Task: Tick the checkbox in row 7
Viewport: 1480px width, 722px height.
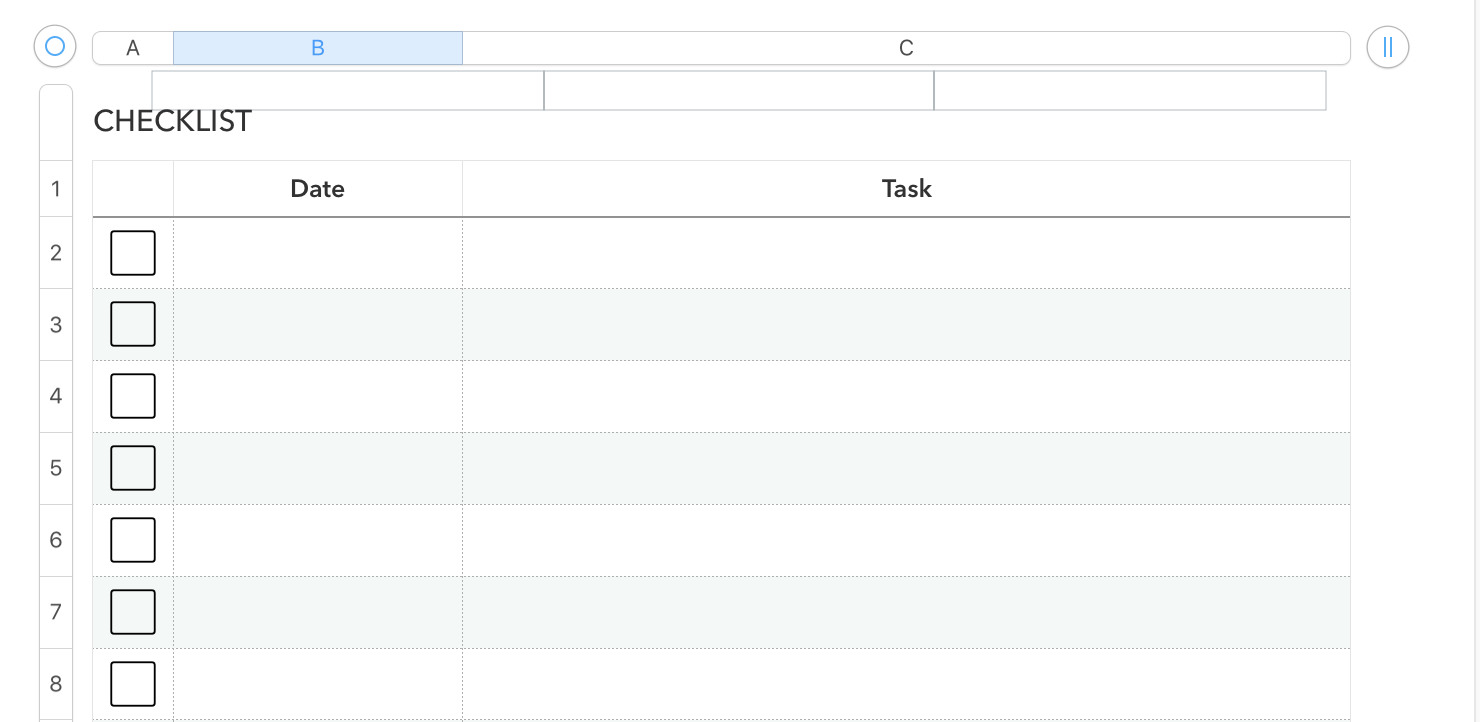Action: point(133,612)
